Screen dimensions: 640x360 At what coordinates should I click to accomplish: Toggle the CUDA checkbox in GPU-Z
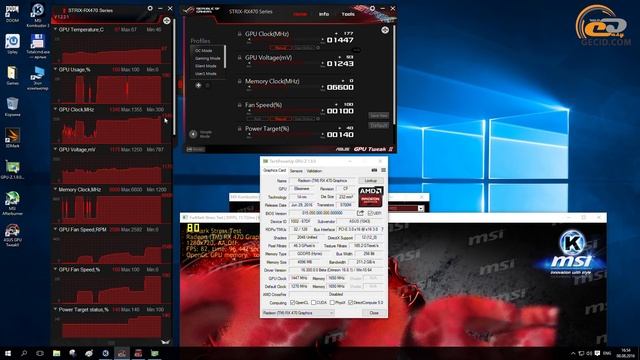pos(313,303)
